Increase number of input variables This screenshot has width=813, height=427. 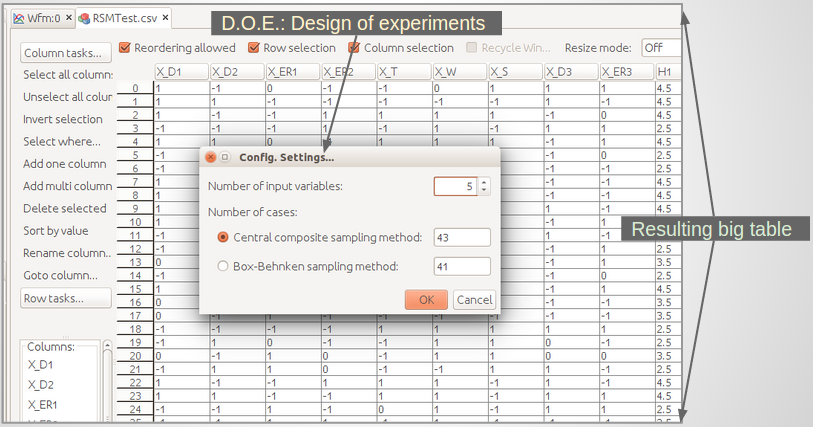[x=484, y=182]
